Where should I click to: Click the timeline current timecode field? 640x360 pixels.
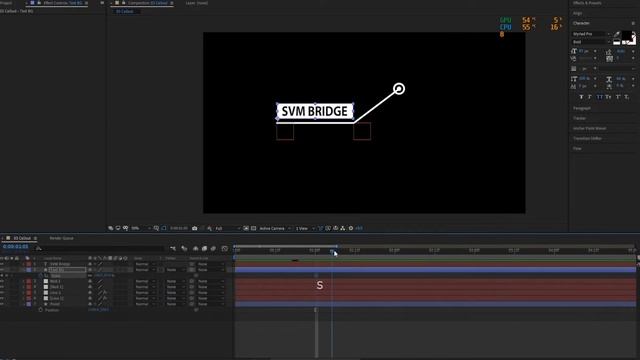coord(16,247)
